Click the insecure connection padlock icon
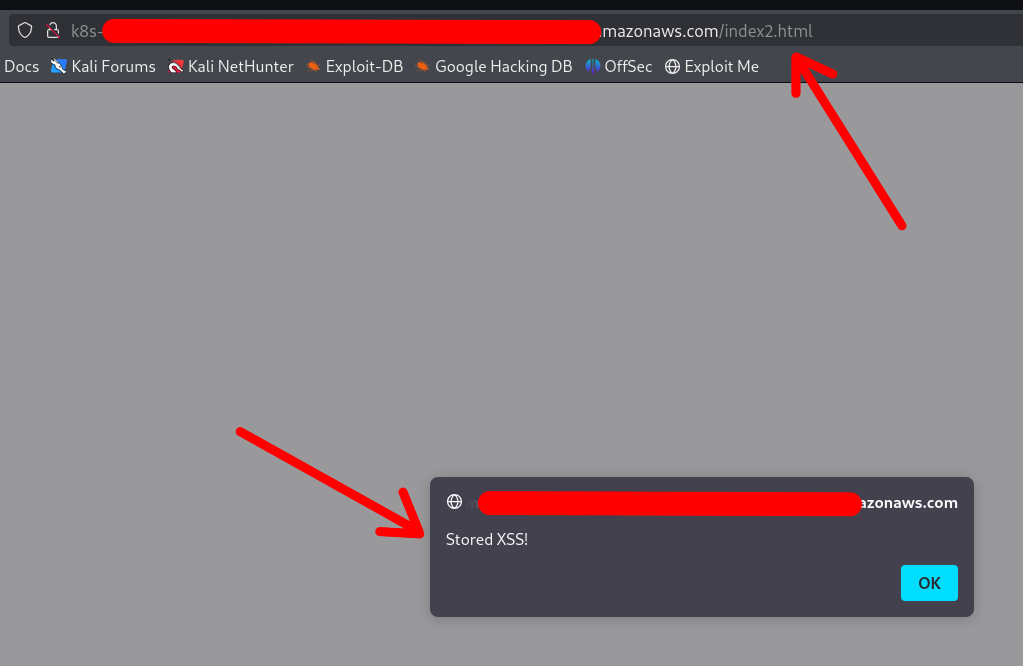Image resolution: width=1023 pixels, height=666 pixels. click(52, 30)
